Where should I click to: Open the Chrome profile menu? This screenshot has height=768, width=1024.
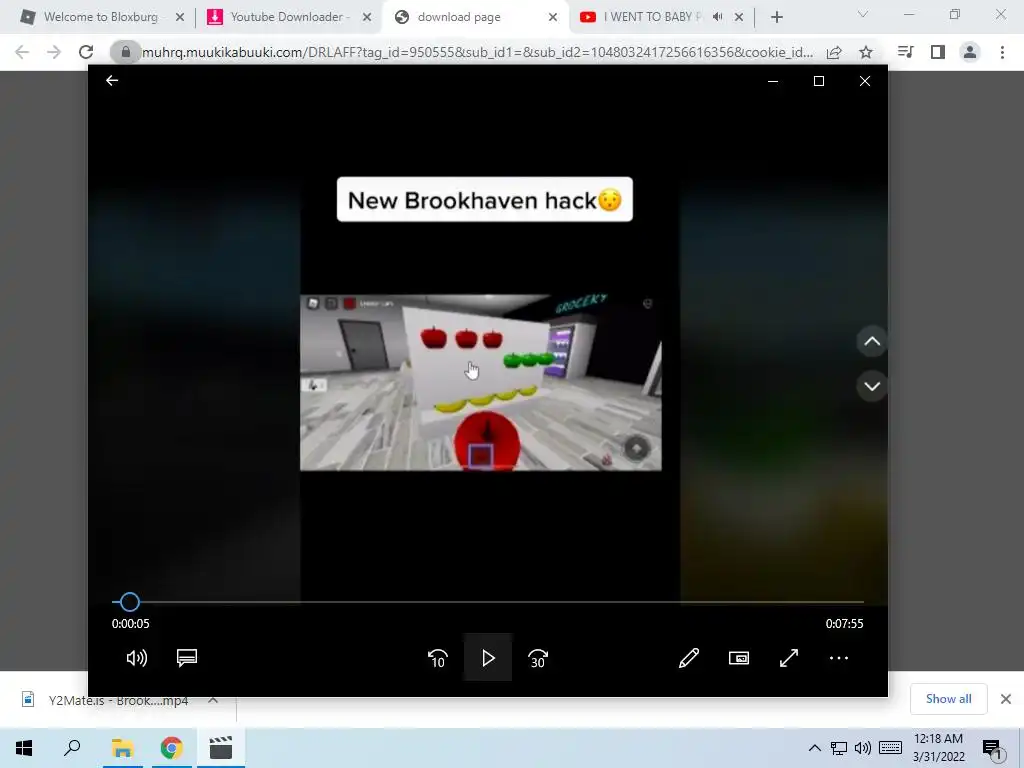click(x=970, y=52)
